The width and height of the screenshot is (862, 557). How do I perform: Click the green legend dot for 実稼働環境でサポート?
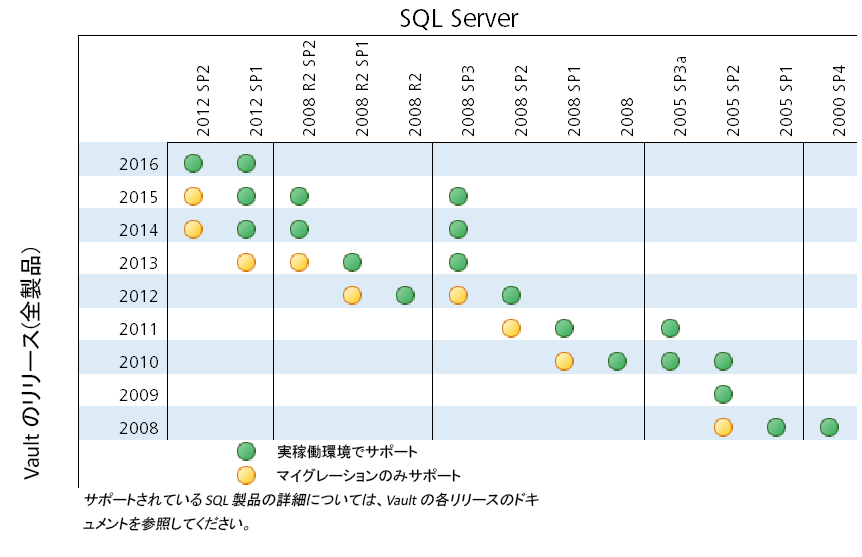pyautogui.click(x=246, y=451)
